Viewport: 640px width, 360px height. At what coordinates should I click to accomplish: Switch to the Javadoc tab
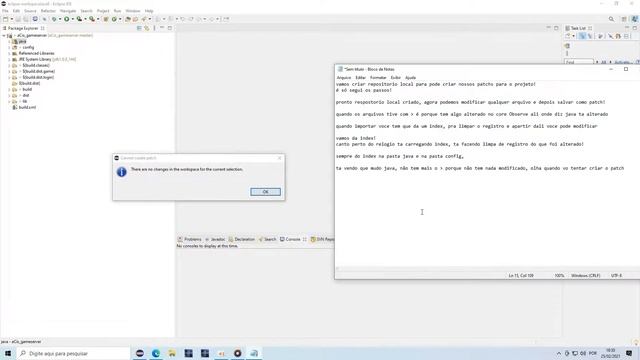point(215,239)
